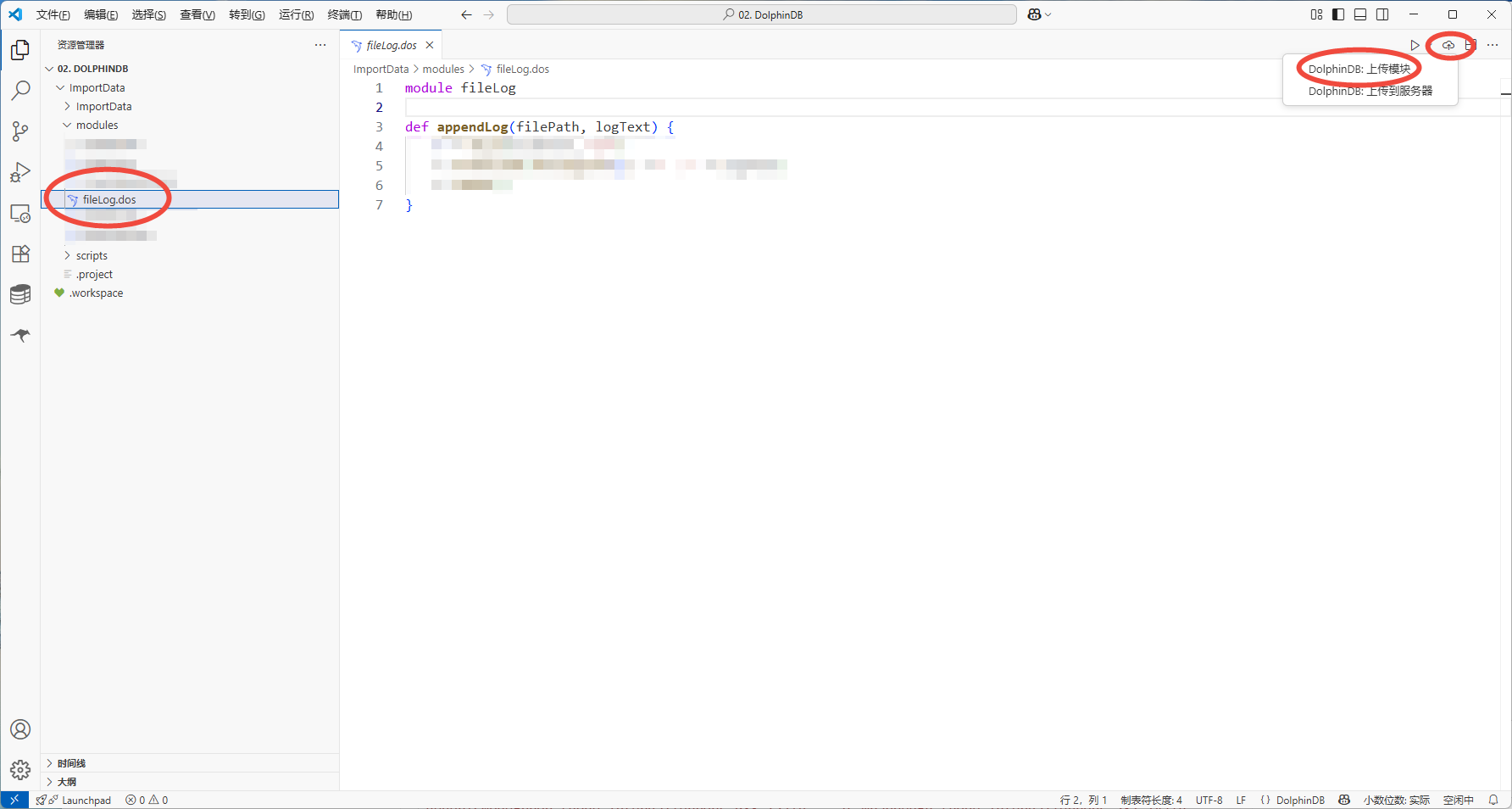Open the DolphinDB database panel icon
This screenshot has width=1512, height=809.
tap(20, 294)
